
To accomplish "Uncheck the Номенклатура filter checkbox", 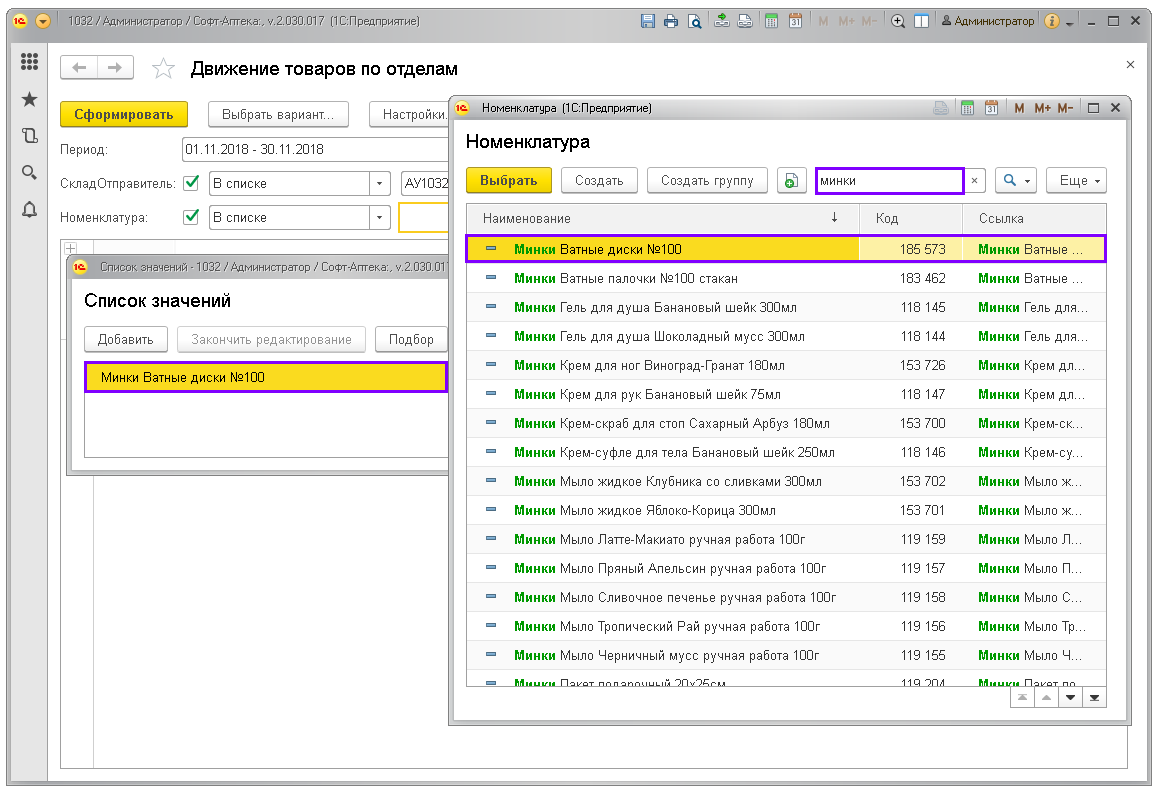I will (191, 217).
